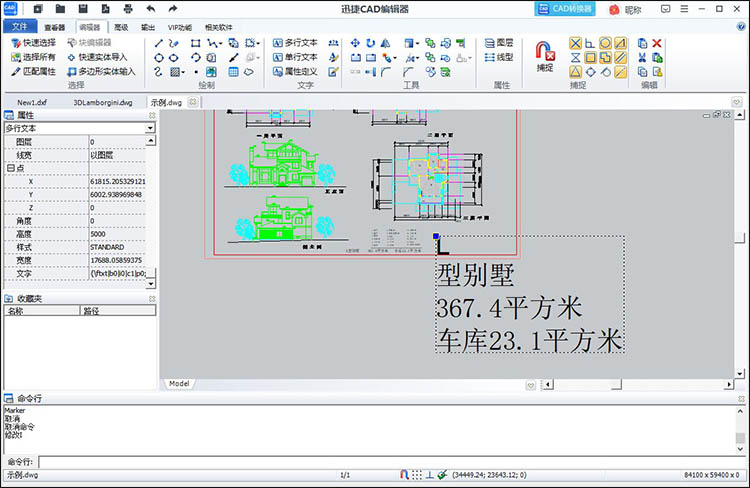Screen dimensions: 750x488
Task: Insert a table with the Table icon
Action: coord(233,72)
